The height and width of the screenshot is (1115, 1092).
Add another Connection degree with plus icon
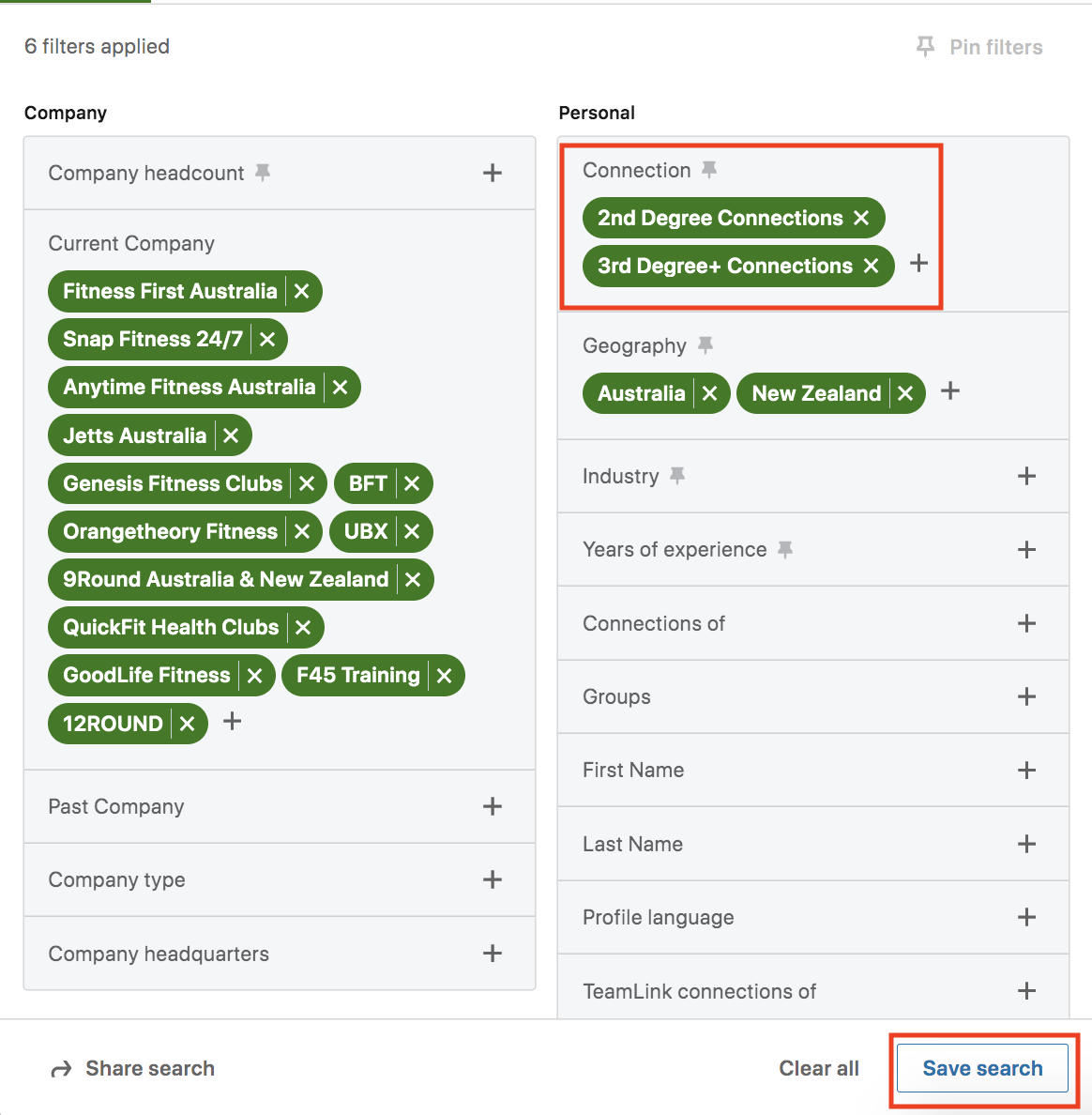click(x=919, y=263)
